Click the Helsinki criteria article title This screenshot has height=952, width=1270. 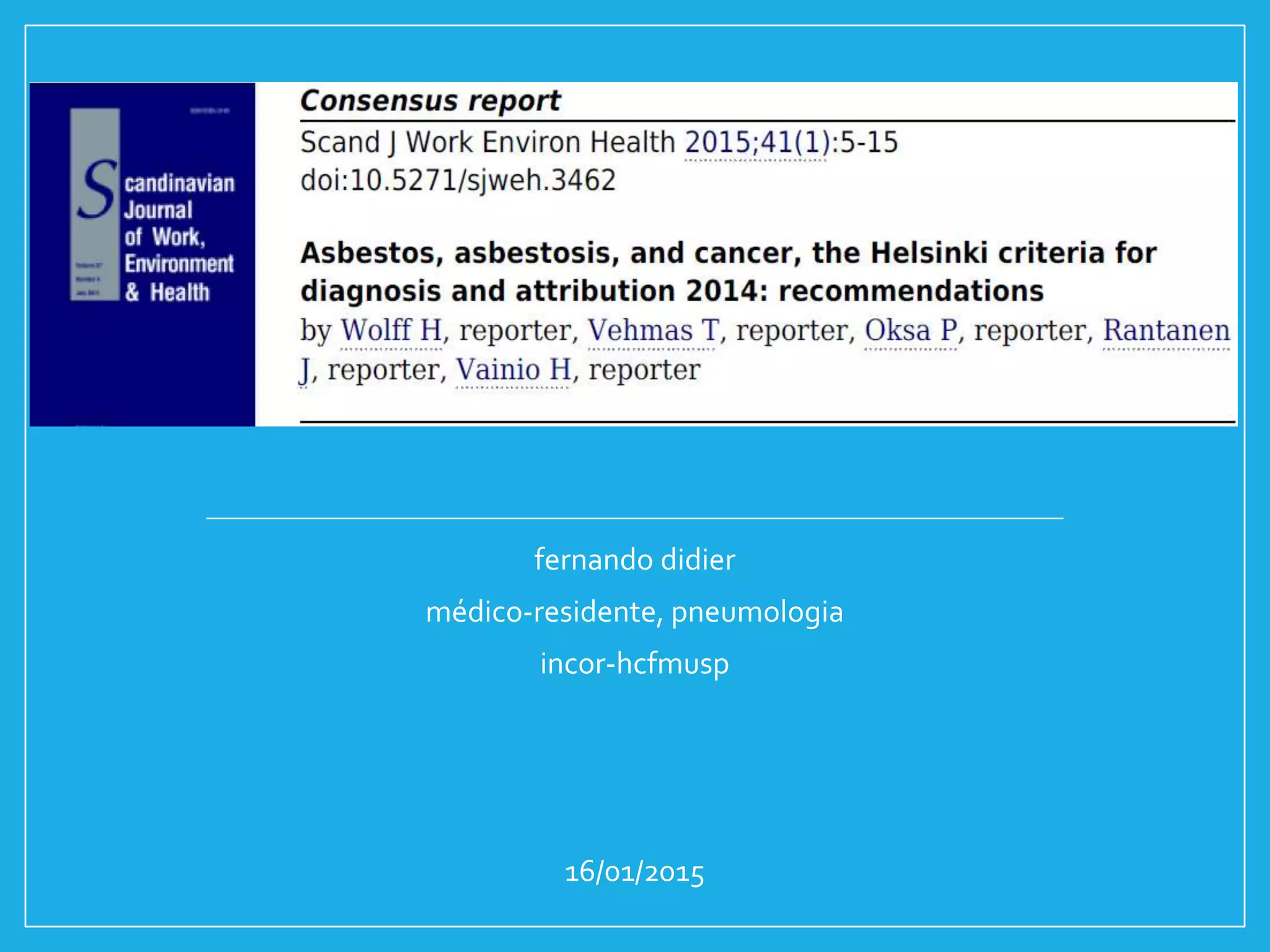[x=728, y=253]
